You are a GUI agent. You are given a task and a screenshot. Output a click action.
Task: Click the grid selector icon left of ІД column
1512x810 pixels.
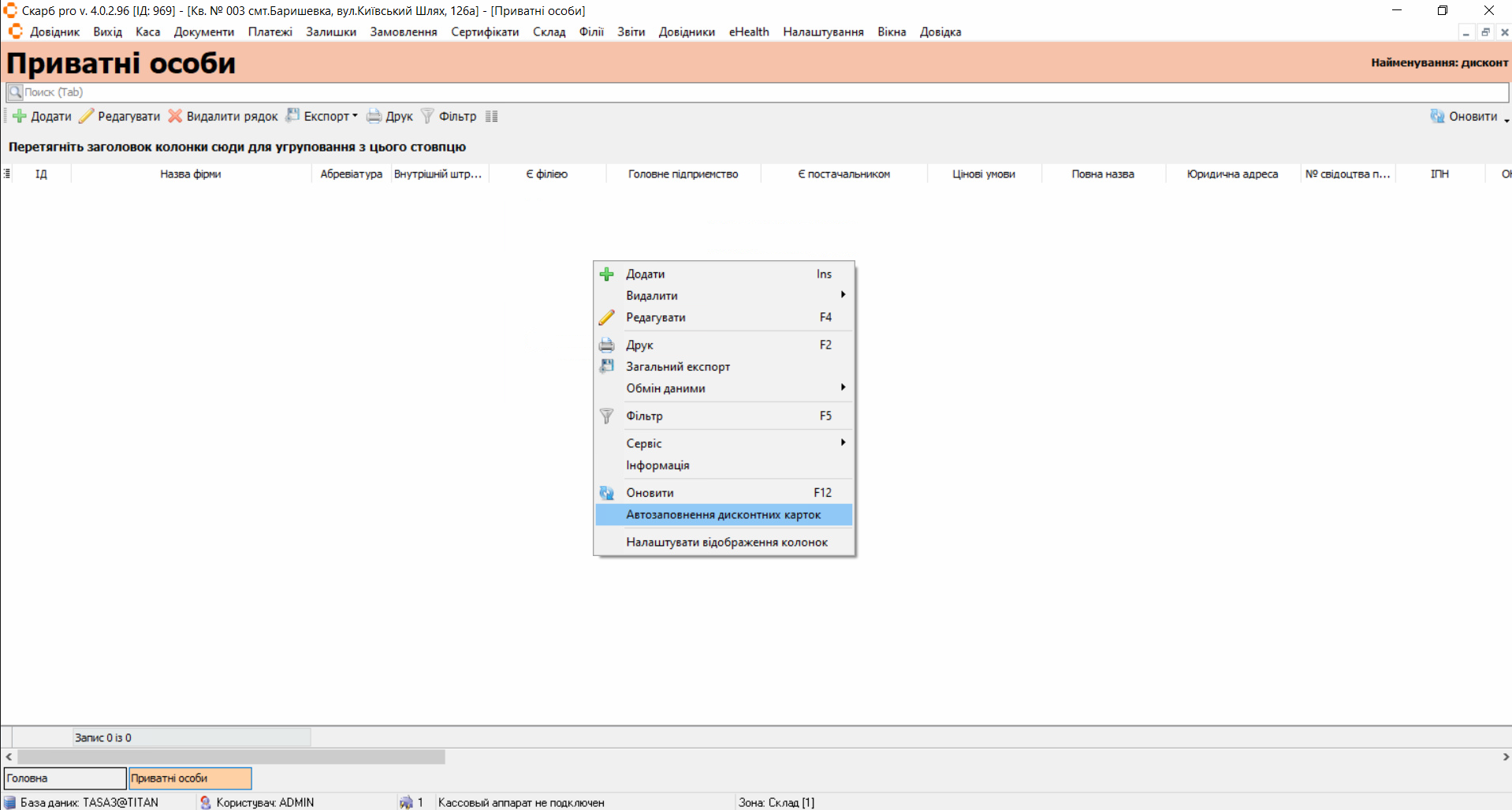[x=7, y=174]
